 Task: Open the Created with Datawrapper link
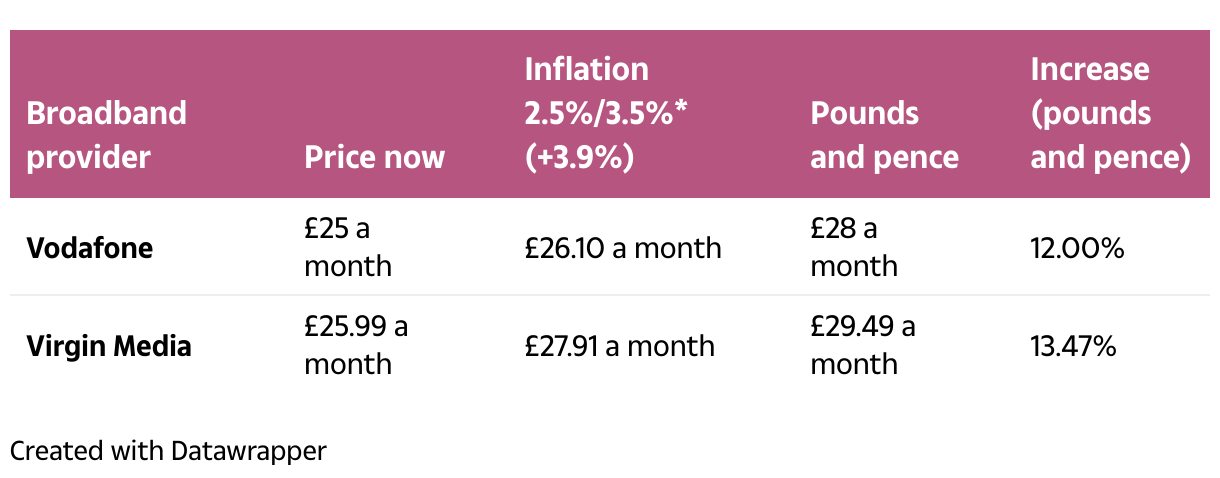click(x=168, y=451)
